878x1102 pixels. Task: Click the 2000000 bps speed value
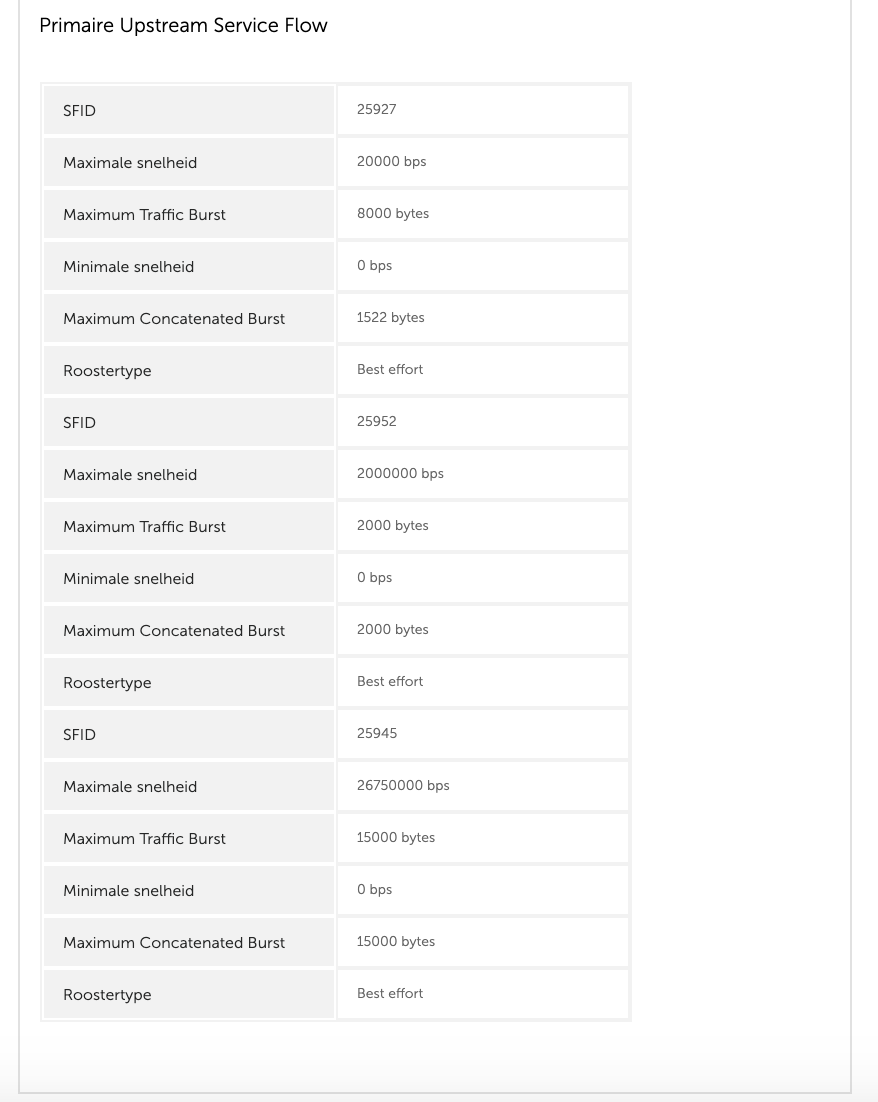400,474
